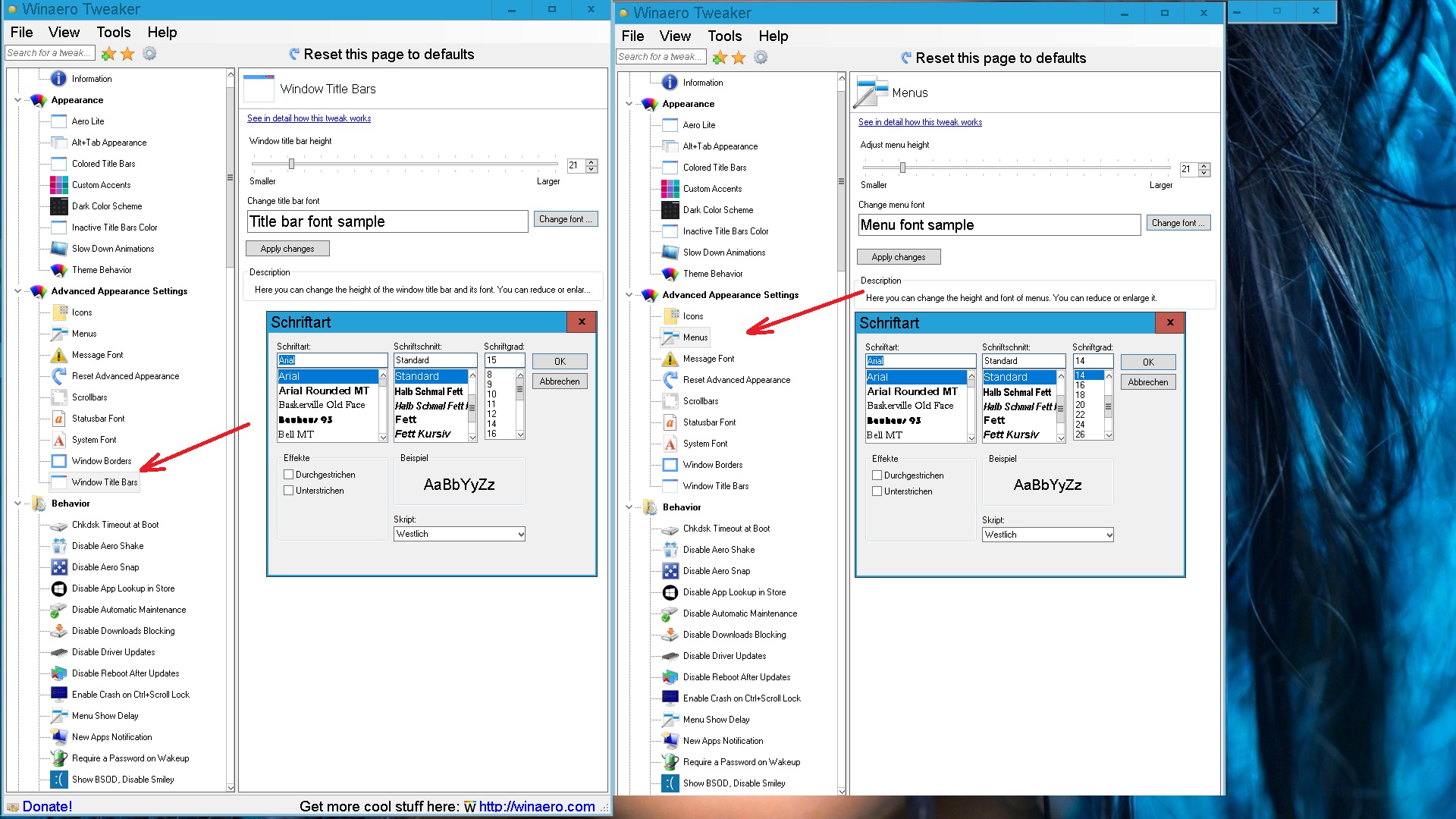
Task: Open the Skript dropdown in left font dialog
Action: tap(460, 534)
